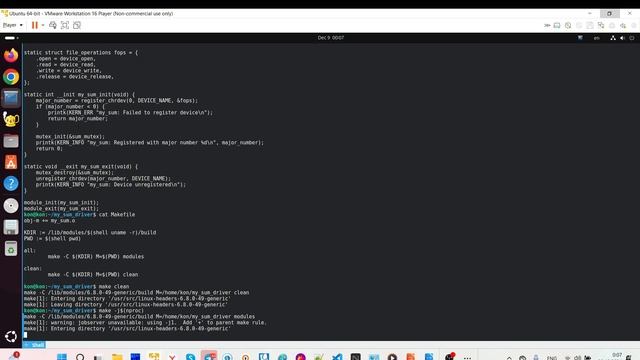Click the 'mutex_init(&sum_mutex);' line
Viewport: 640px width, 360px height.
(x=70, y=136)
